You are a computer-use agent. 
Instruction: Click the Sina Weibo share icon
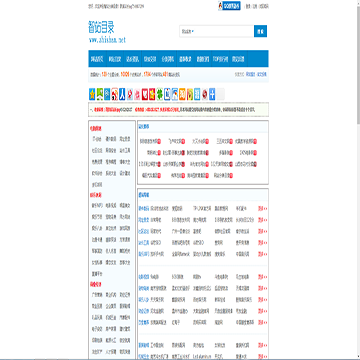click(115, 94)
